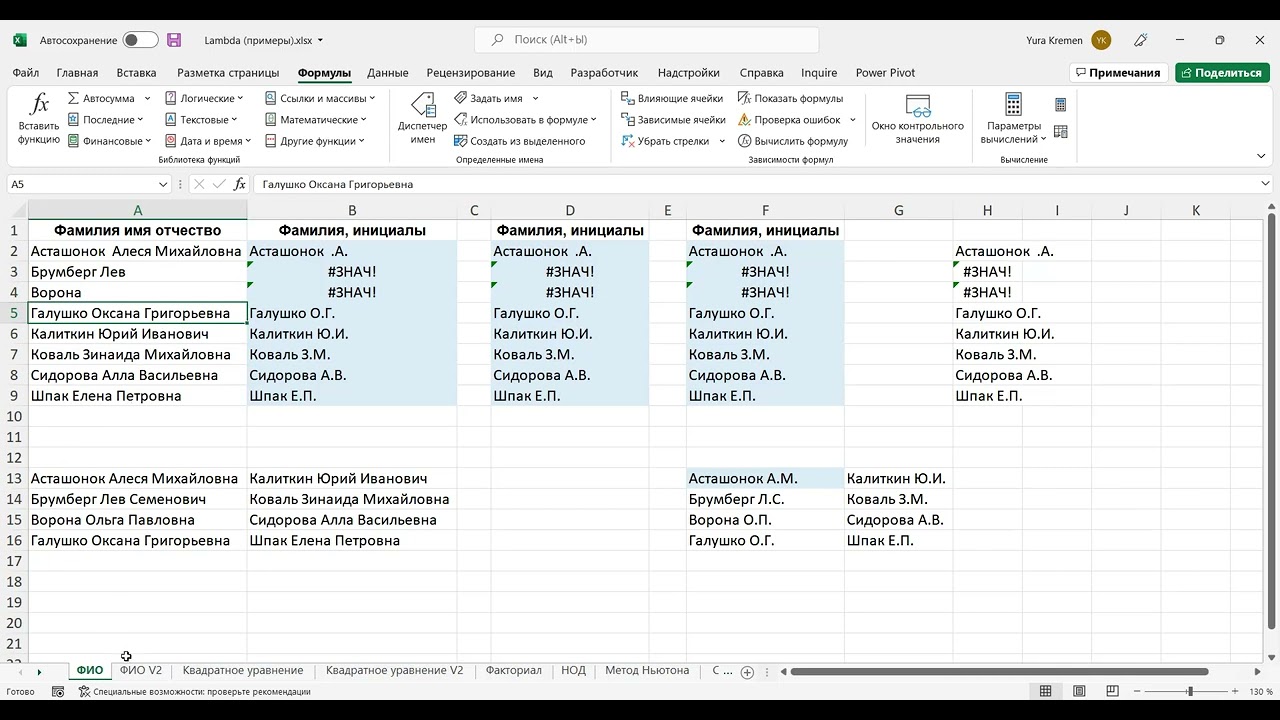Open the Name Box dropdown arrow
The height and width of the screenshot is (720, 1280).
(x=163, y=184)
